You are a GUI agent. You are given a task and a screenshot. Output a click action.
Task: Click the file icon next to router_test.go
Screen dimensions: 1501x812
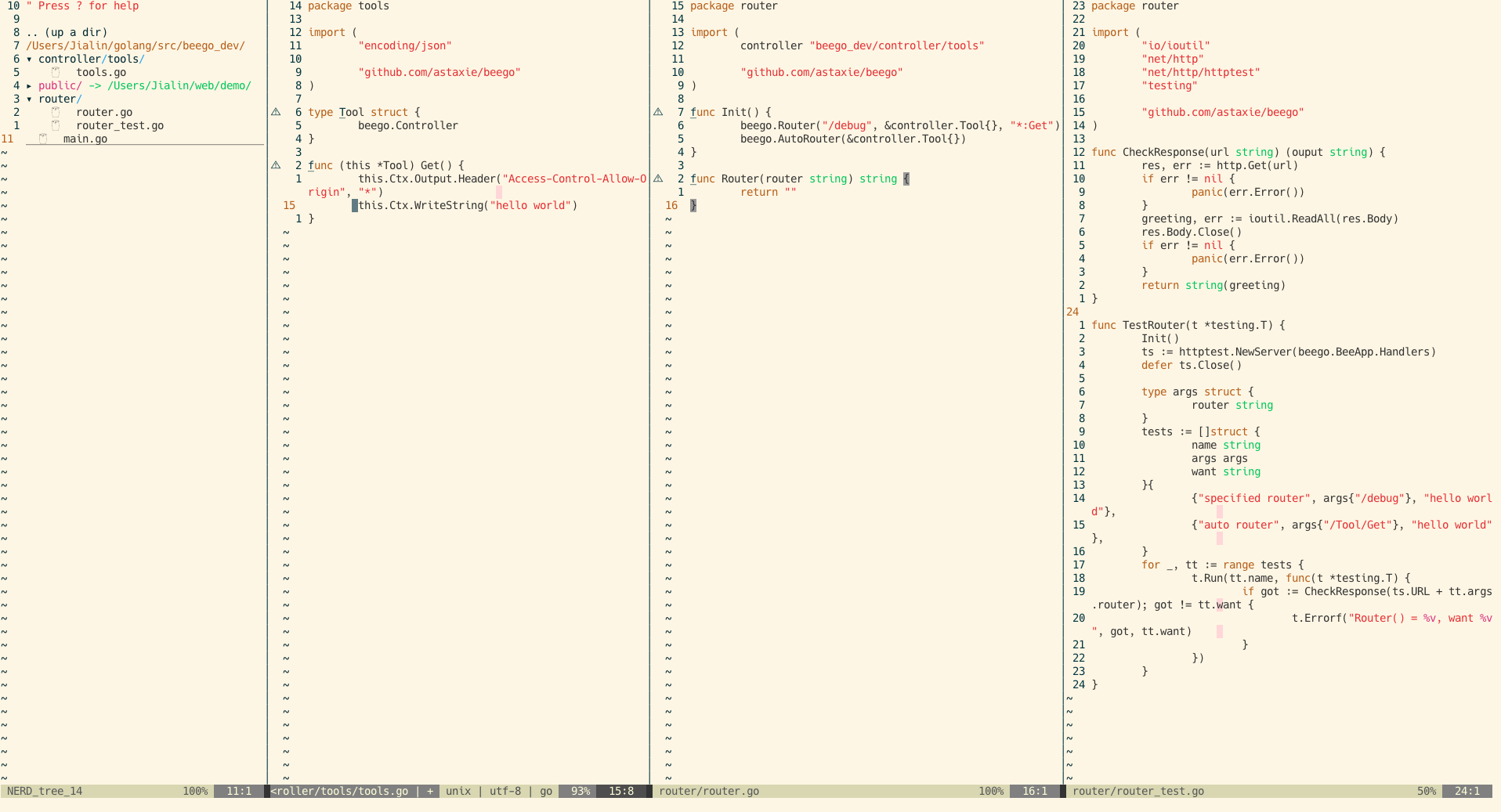(56, 125)
